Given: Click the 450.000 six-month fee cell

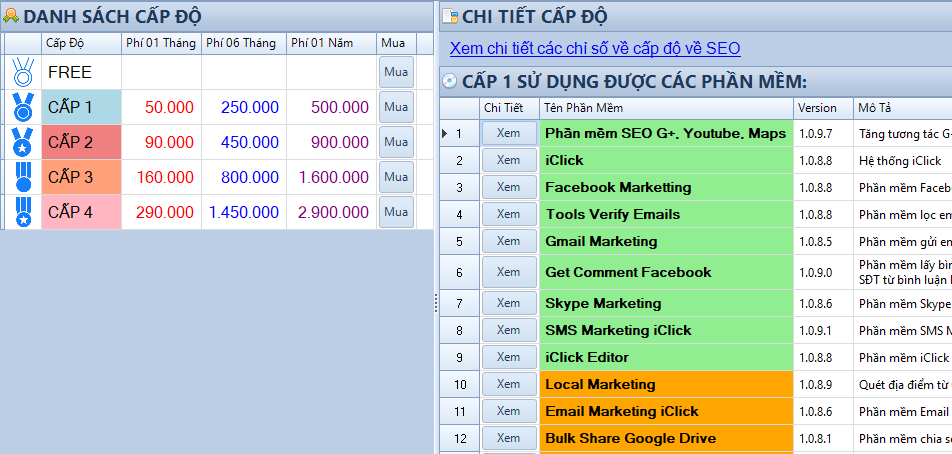Looking at the screenshot, I should click(244, 142).
